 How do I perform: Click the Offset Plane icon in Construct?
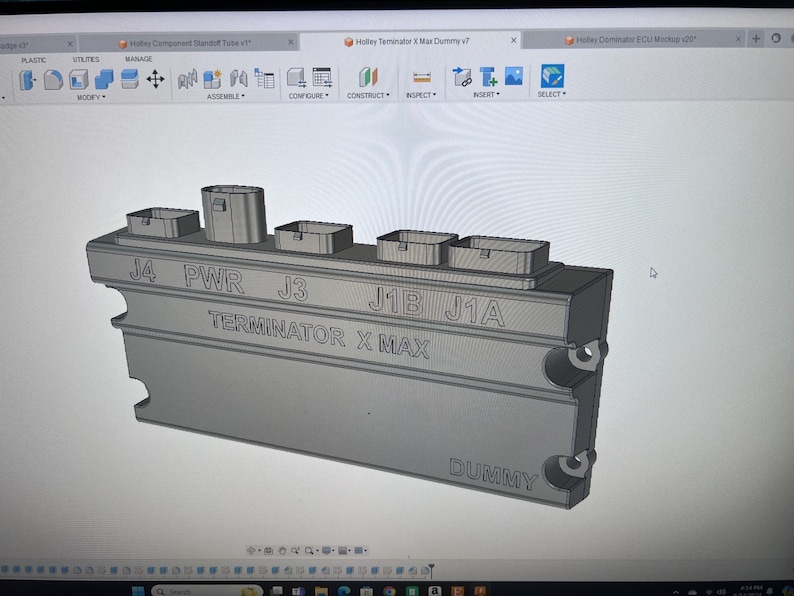(368, 77)
